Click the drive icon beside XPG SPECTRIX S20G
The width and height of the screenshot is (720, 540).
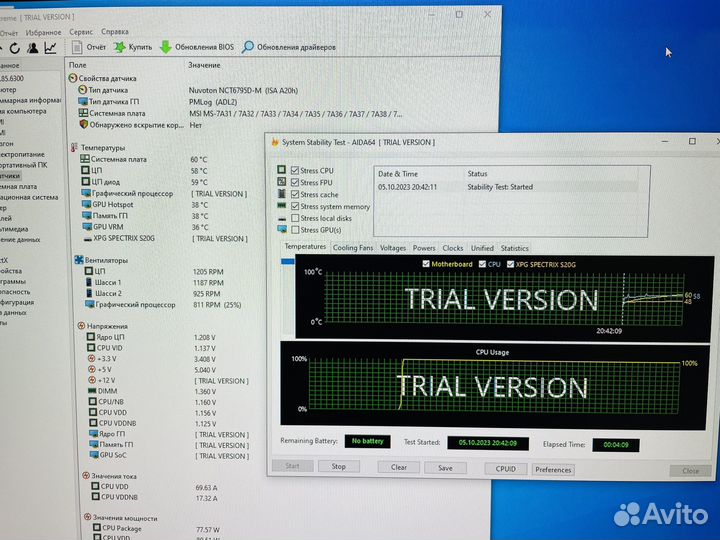click(x=87, y=239)
